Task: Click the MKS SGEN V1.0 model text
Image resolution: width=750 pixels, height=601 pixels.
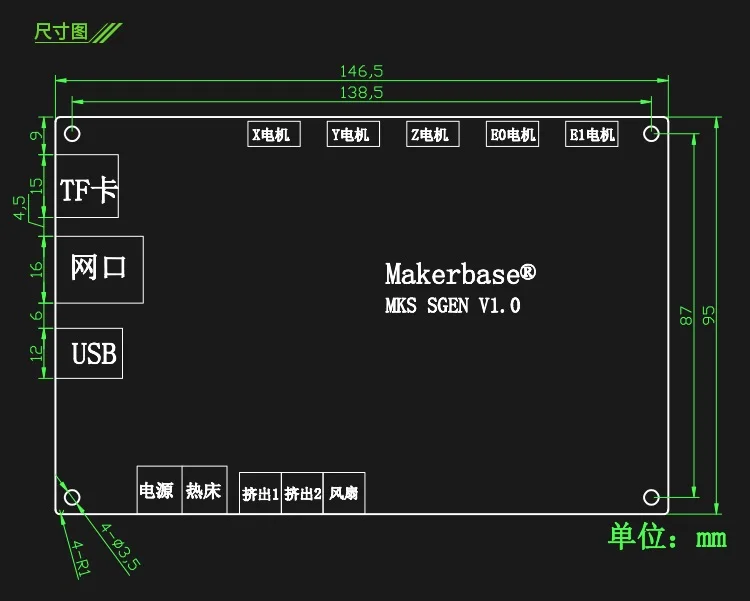Action: coord(452,305)
